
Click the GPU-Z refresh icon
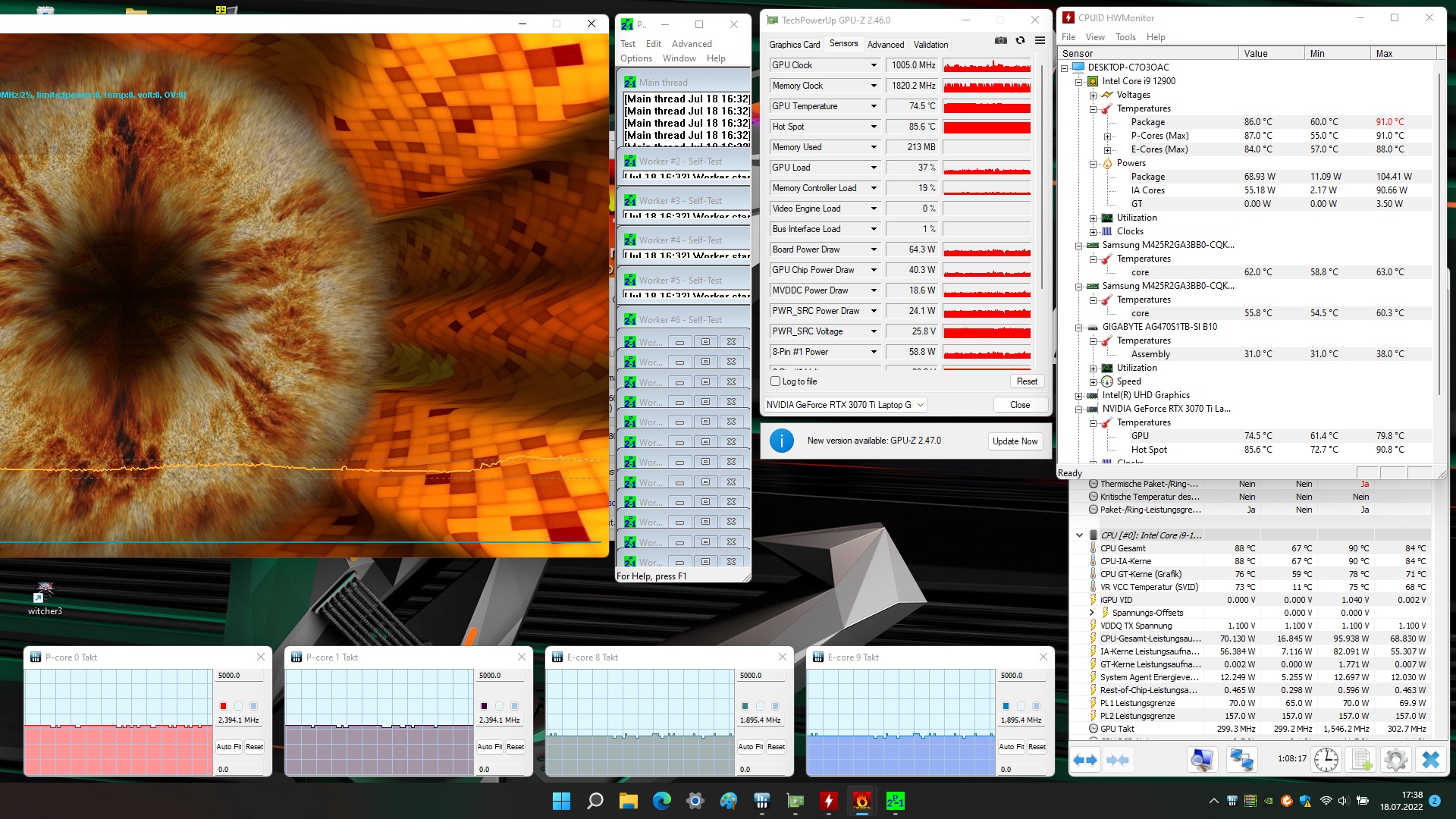tap(1021, 40)
